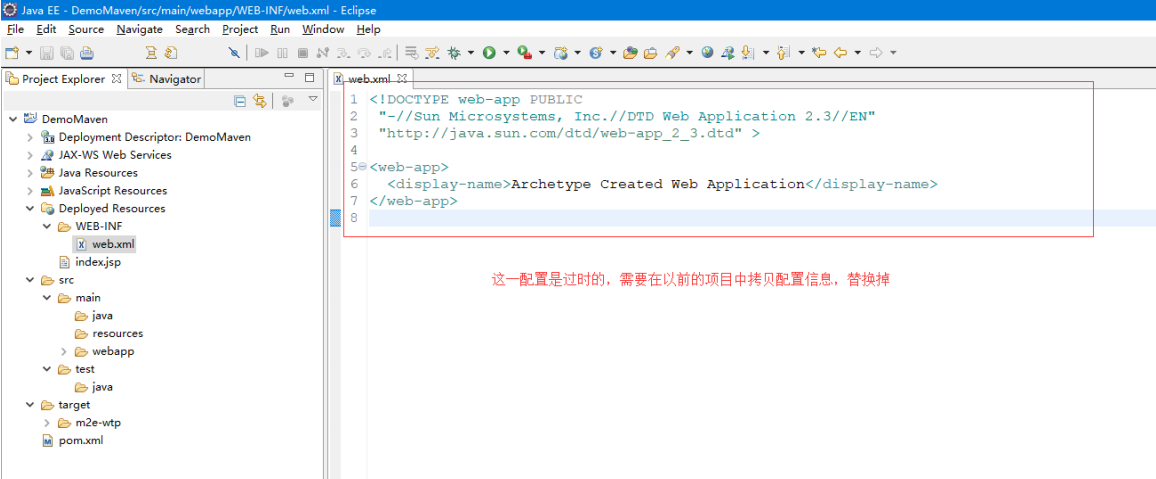Expand the Java Resources node
This screenshot has height=479, width=1156.
pos(29,172)
